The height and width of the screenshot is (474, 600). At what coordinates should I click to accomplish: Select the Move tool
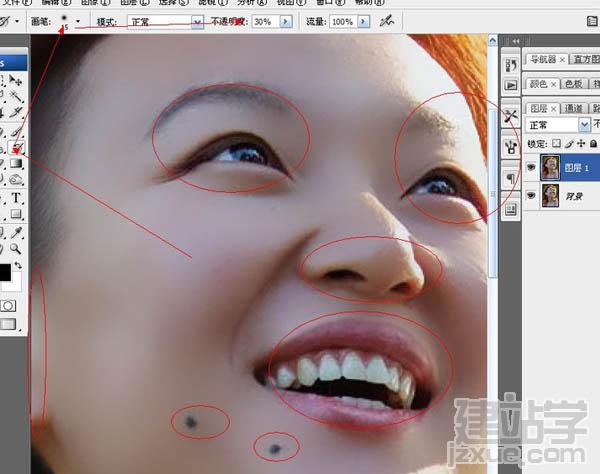point(15,80)
